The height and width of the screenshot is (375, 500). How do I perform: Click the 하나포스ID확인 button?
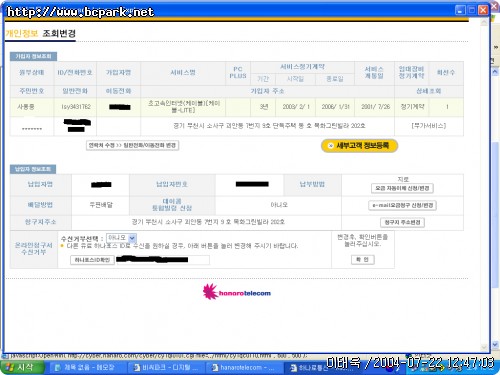click(92, 260)
